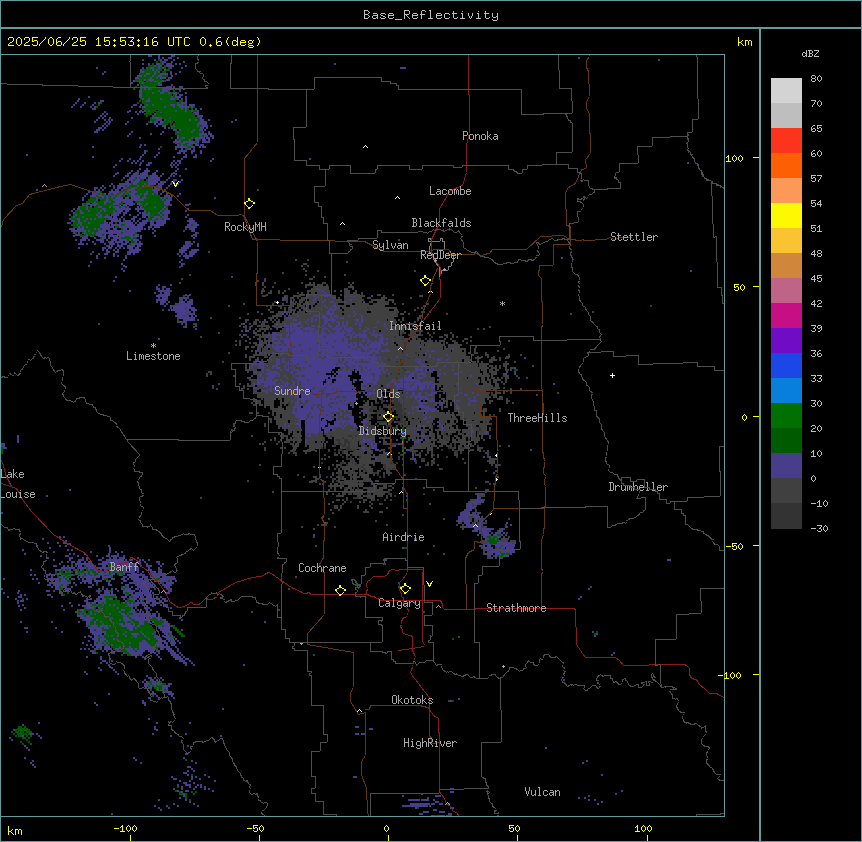Image resolution: width=862 pixels, height=842 pixels.
Task: Select the Lacombe city label
Action: 450,191
